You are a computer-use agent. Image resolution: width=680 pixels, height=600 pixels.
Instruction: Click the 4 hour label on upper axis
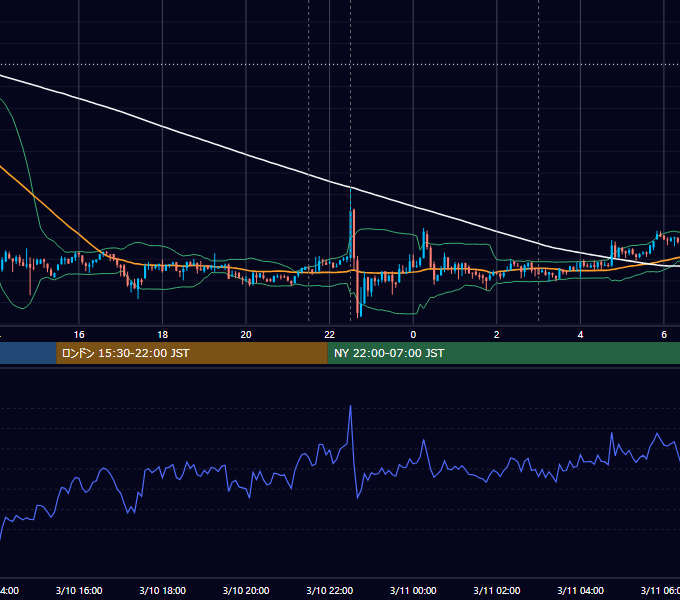(x=580, y=335)
